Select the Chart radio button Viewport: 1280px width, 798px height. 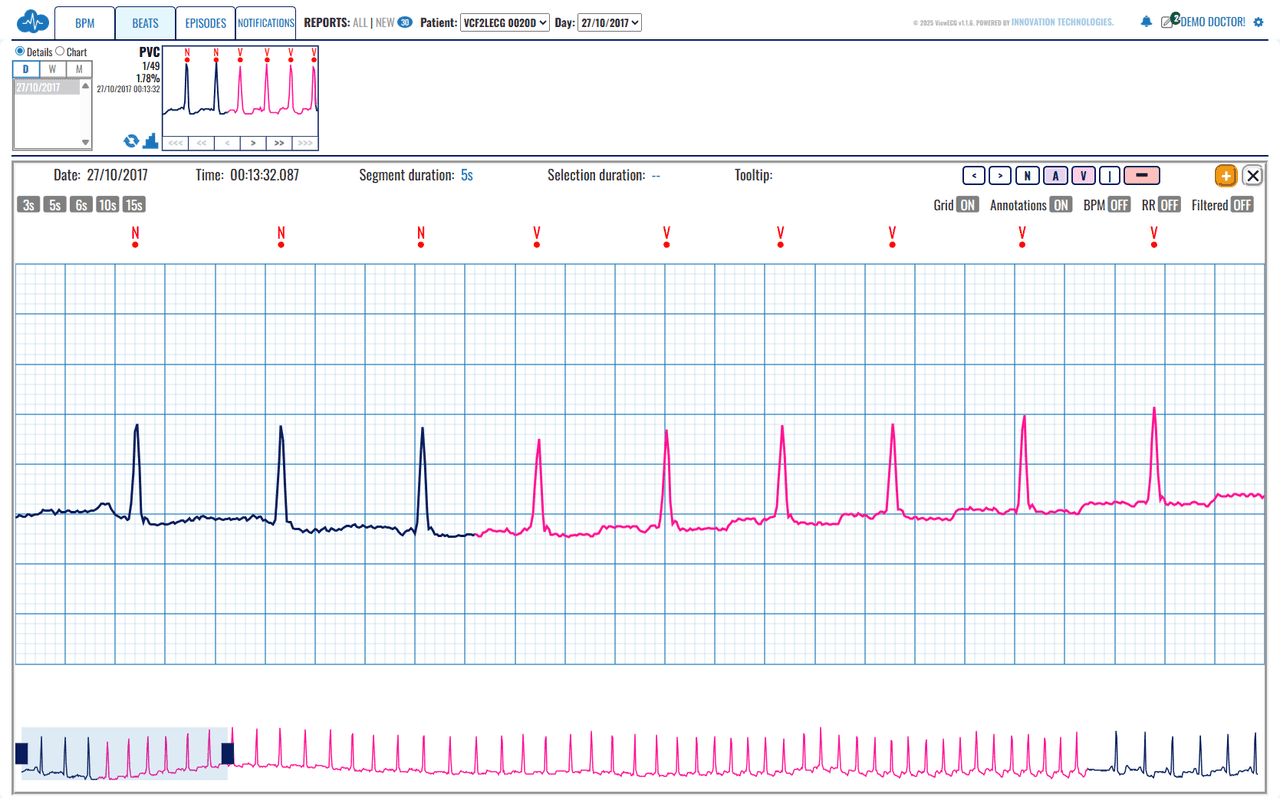pyautogui.click(x=59, y=50)
